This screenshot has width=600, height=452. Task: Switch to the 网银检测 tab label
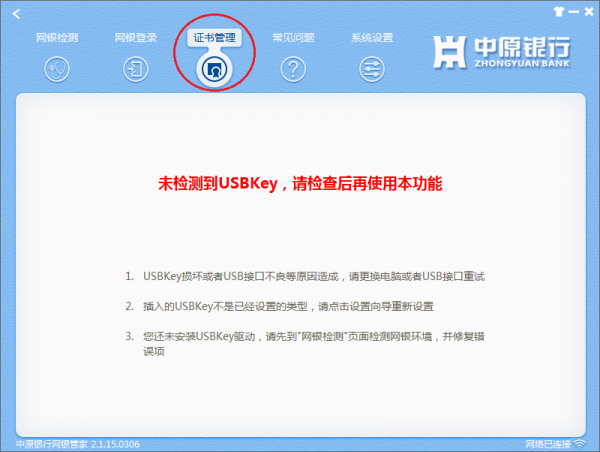[x=57, y=38]
